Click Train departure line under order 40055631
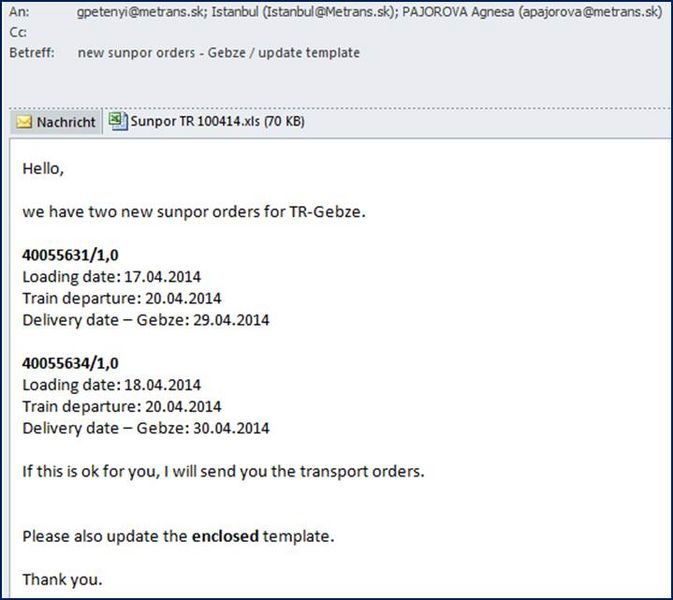 pos(122,298)
